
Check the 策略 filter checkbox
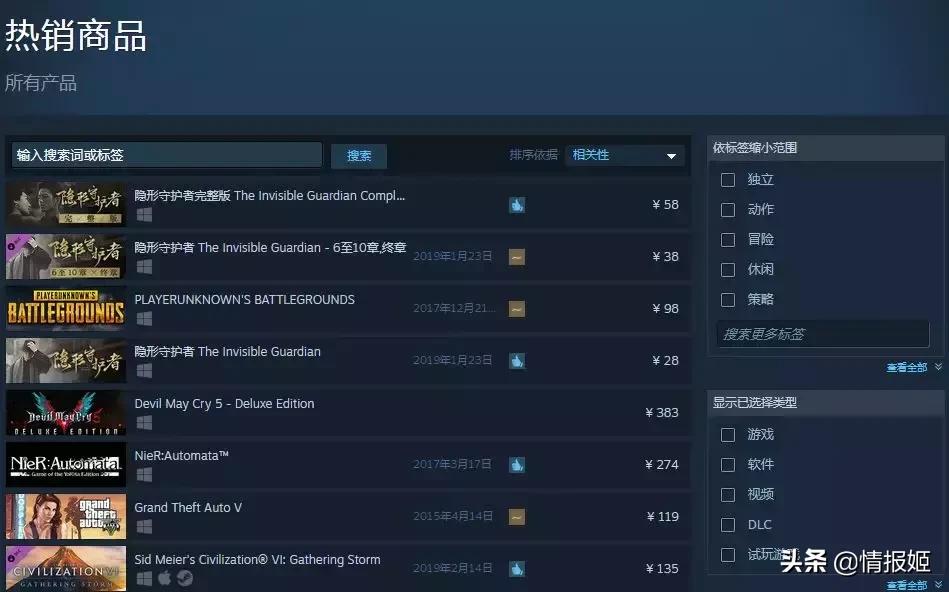pyautogui.click(x=727, y=299)
